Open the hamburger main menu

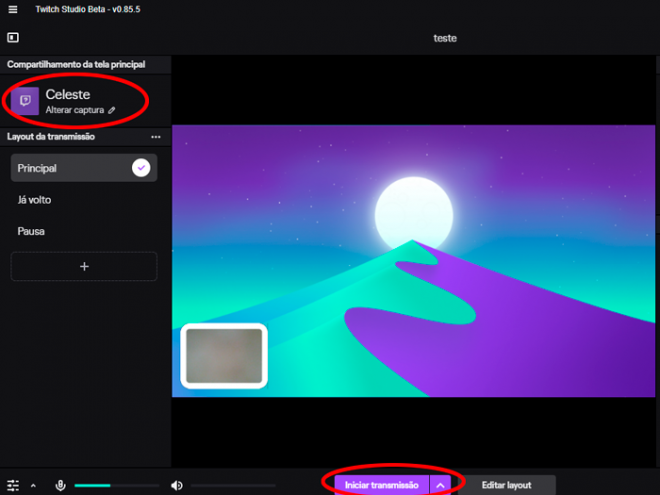pos(13,9)
